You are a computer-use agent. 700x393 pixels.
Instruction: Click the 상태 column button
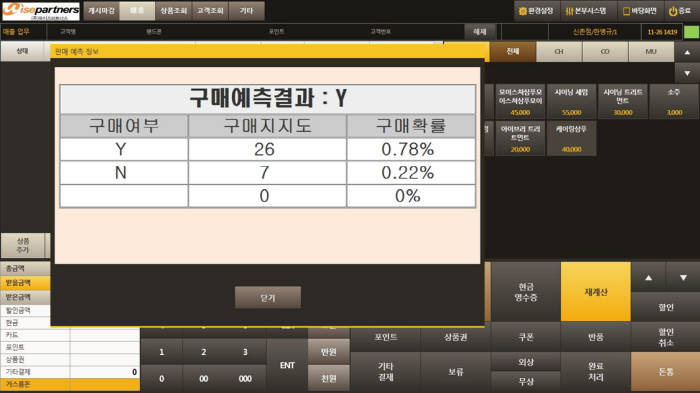(22, 51)
